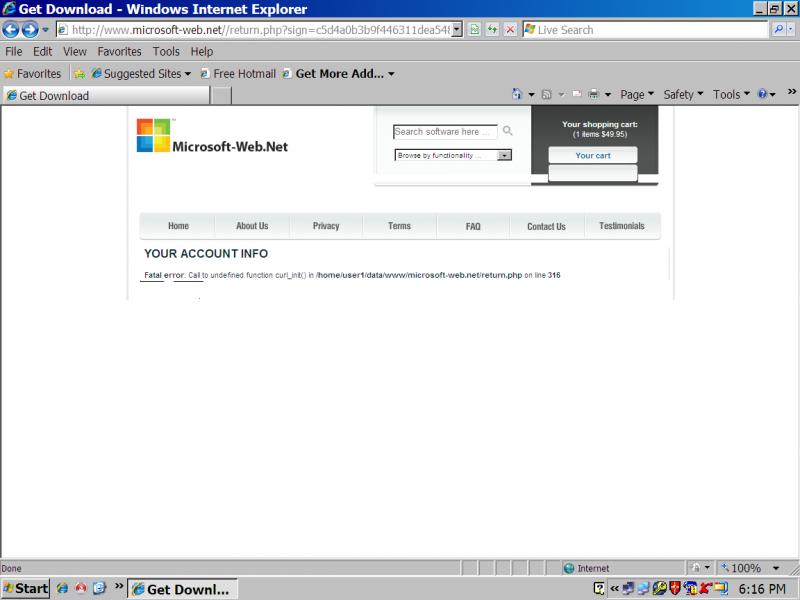Launch Internet Explorer from Quick Launch
Viewport: 800px width, 600px height.
tap(63, 588)
